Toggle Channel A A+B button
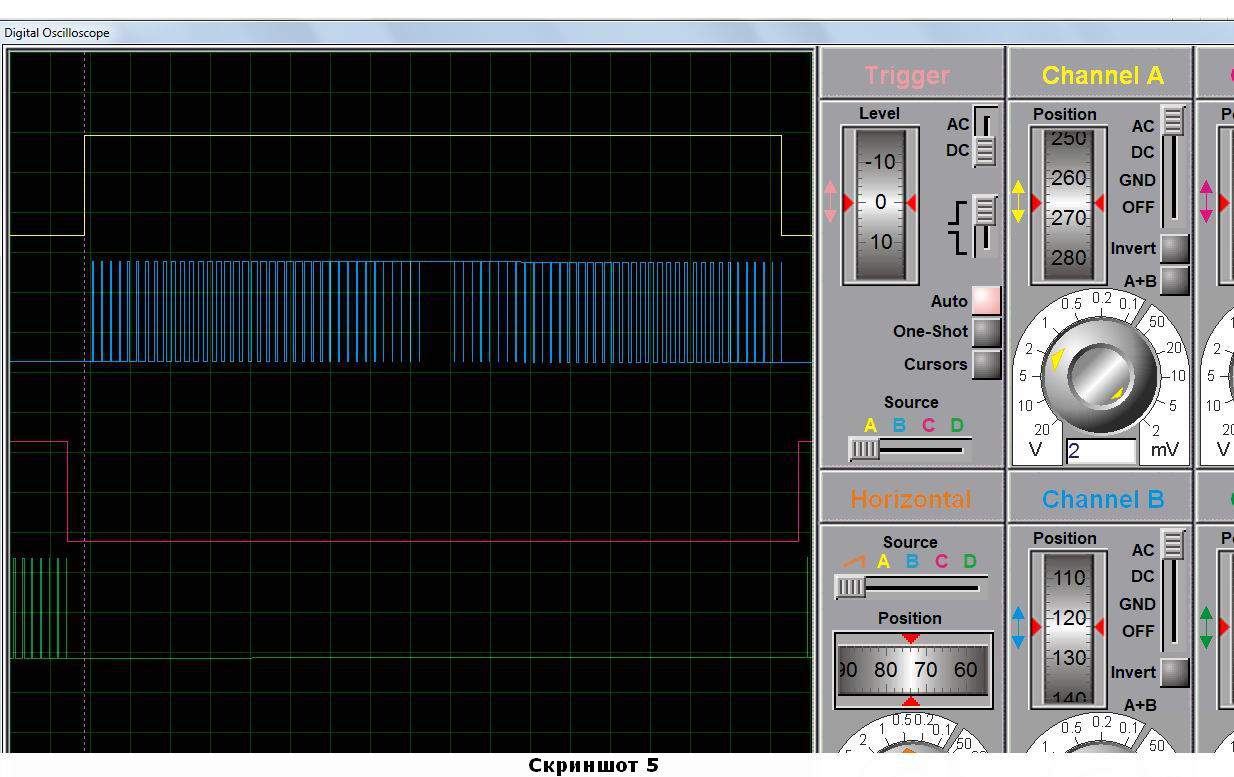 click(x=1175, y=281)
